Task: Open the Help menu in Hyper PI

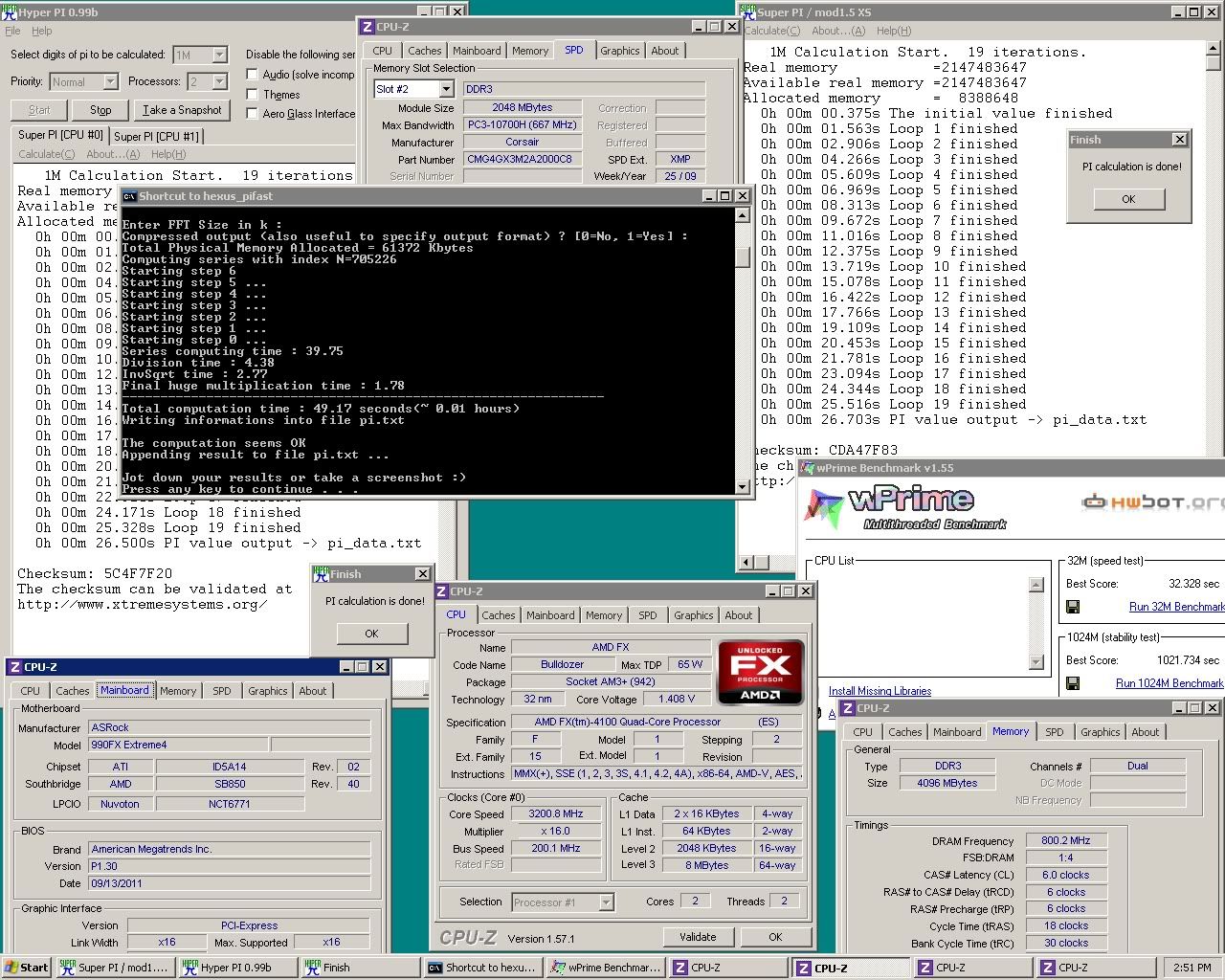Action: 42,31
